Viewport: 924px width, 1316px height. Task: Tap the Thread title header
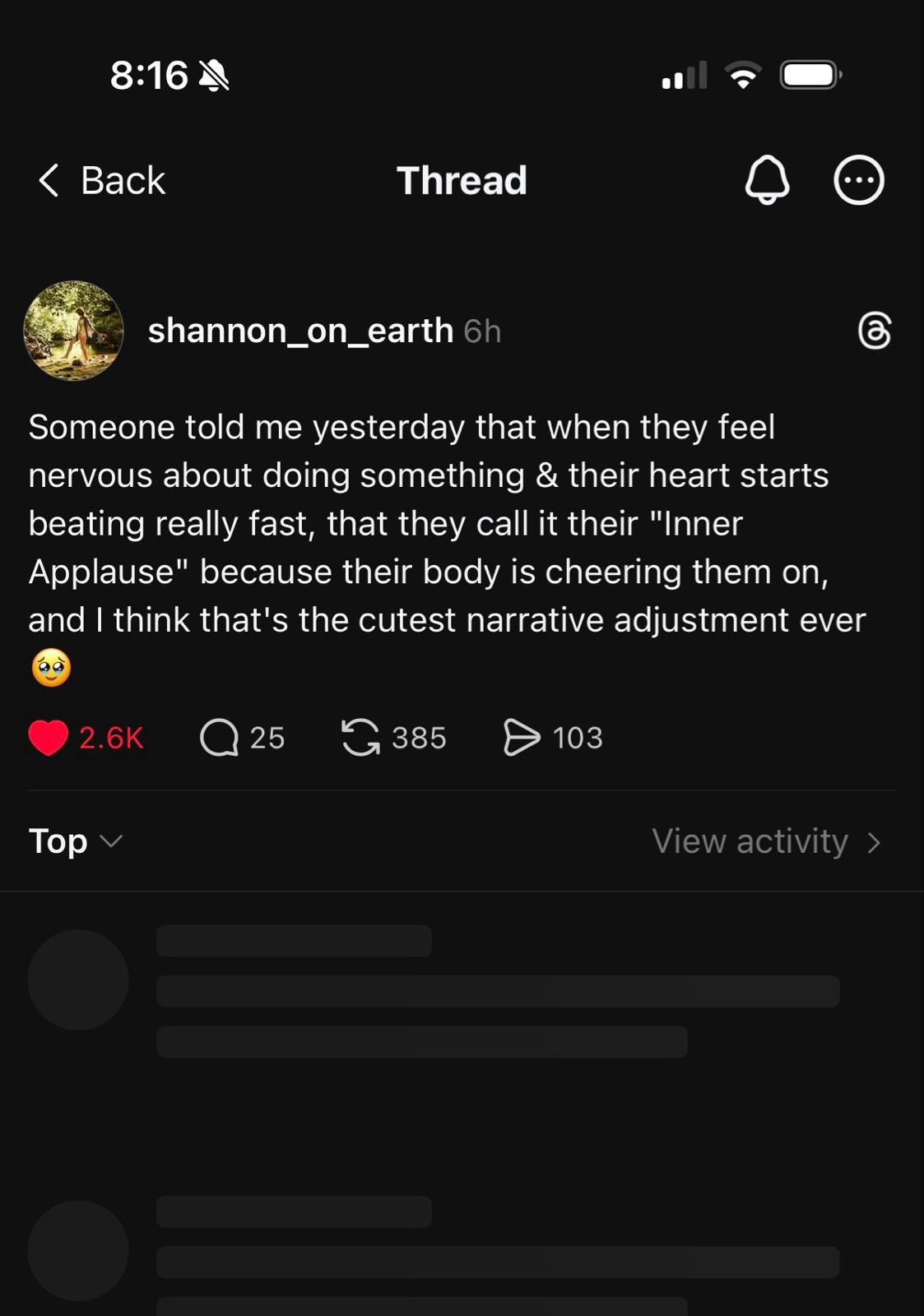coord(462,180)
